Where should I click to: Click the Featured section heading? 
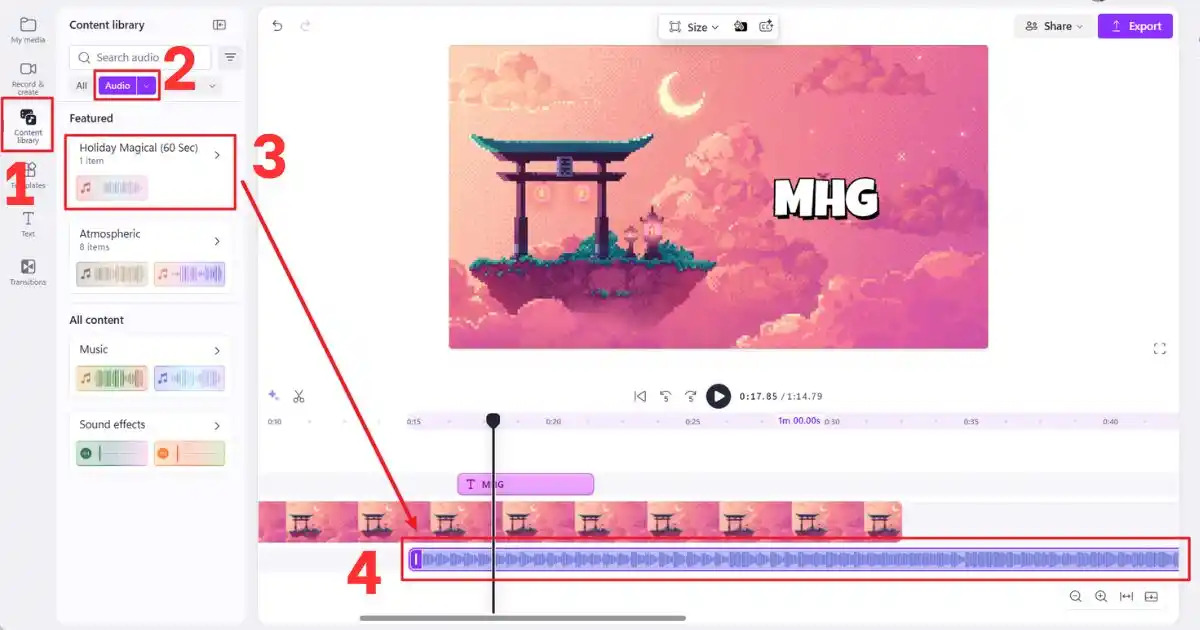91,118
